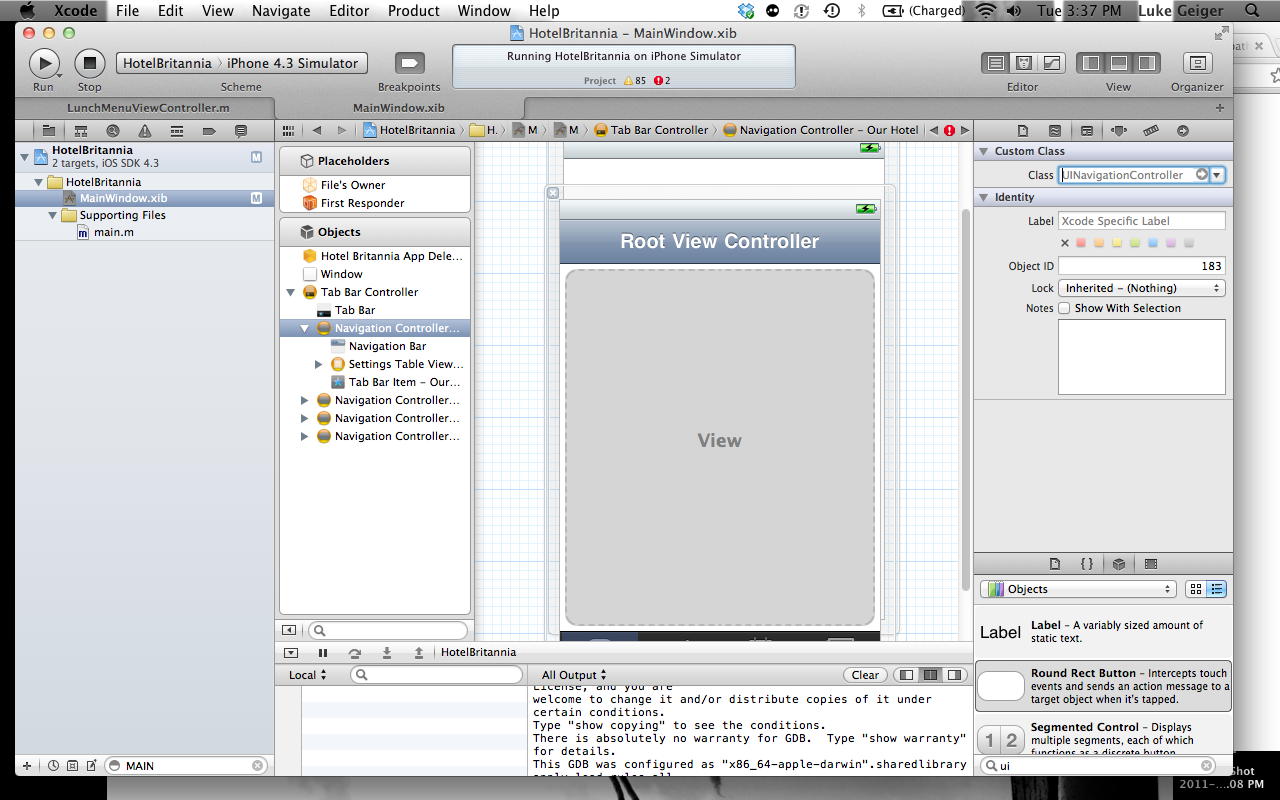Image resolution: width=1280 pixels, height=800 pixels.
Task: Toggle the Utilities pane view button
Action: pos(1147,63)
